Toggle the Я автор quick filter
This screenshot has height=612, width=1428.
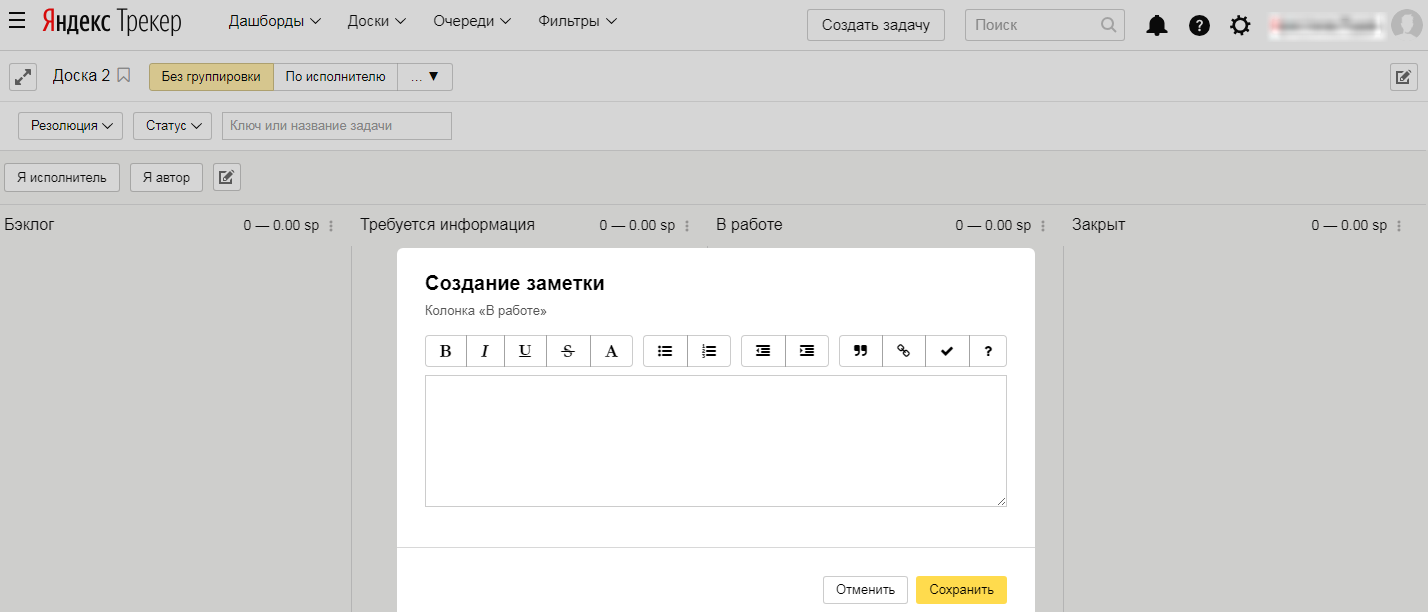pos(166,177)
